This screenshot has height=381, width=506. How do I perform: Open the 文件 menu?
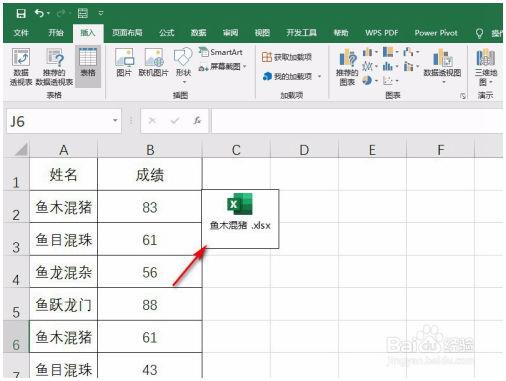[x=21, y=33]
